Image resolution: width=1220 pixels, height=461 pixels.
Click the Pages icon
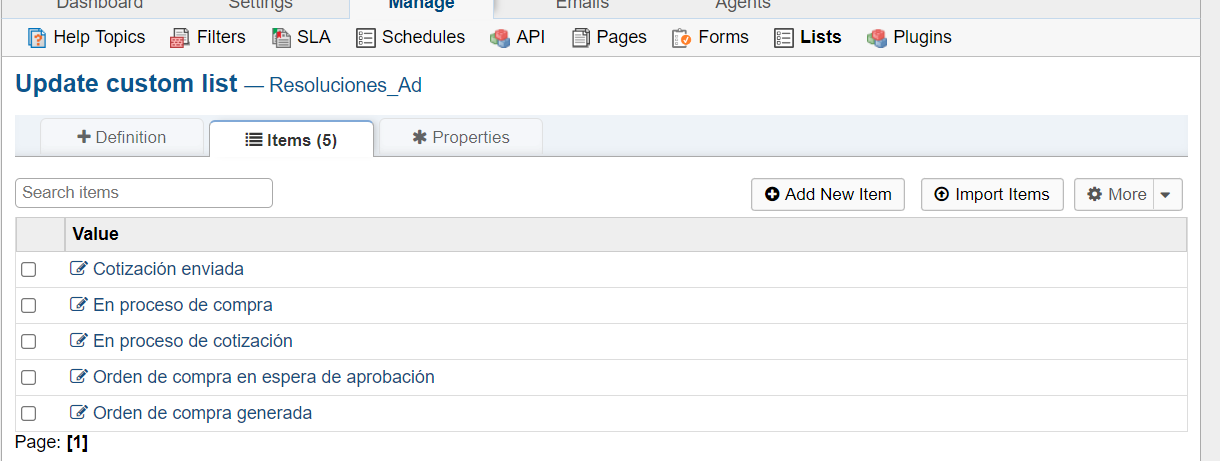[581, 38]
